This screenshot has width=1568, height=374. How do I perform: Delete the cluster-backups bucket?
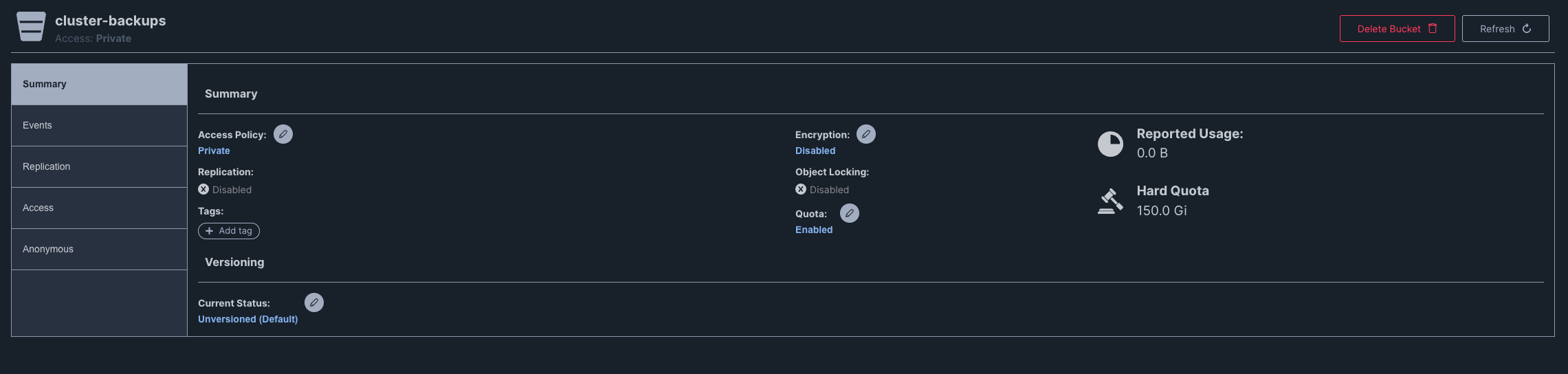click(x=1397, y=29)
